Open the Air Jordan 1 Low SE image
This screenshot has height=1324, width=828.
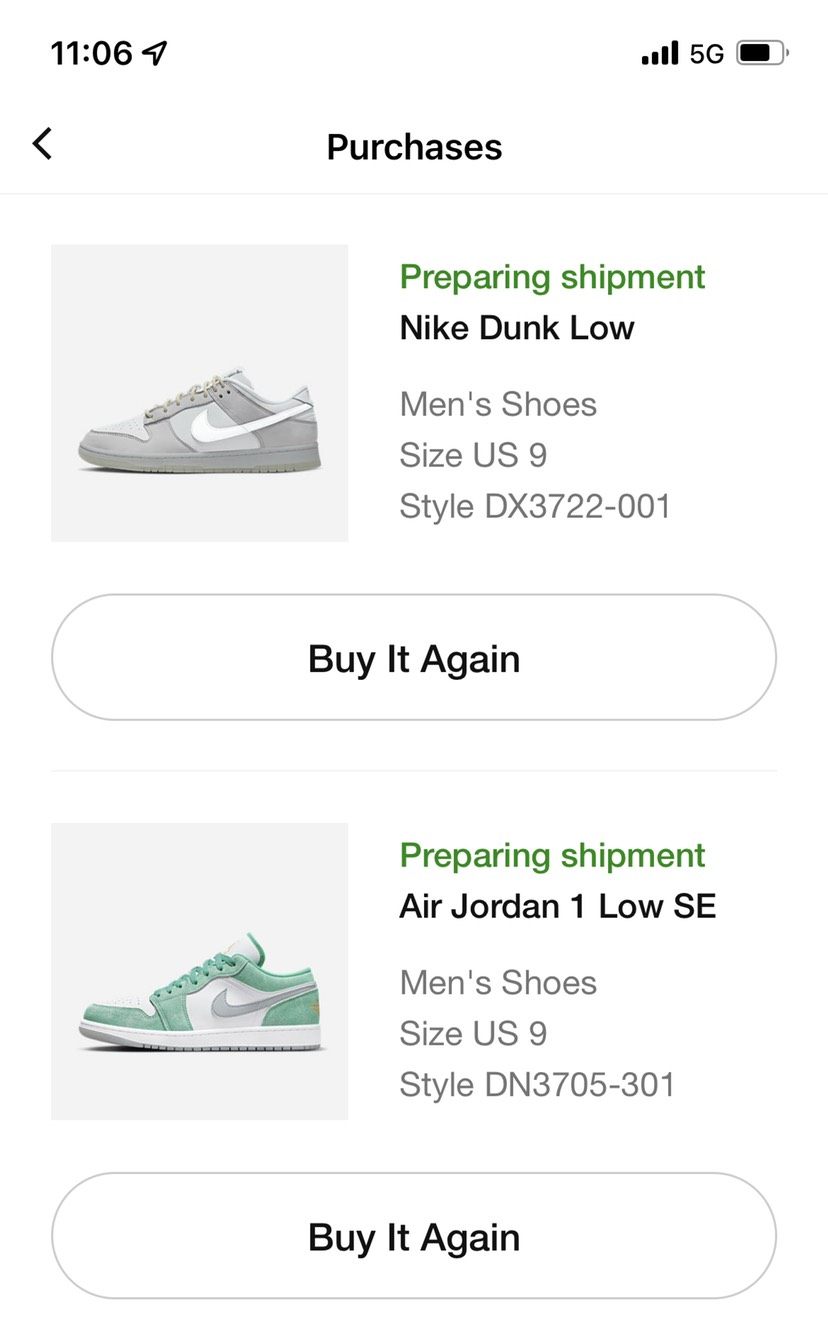coord(199,971)
